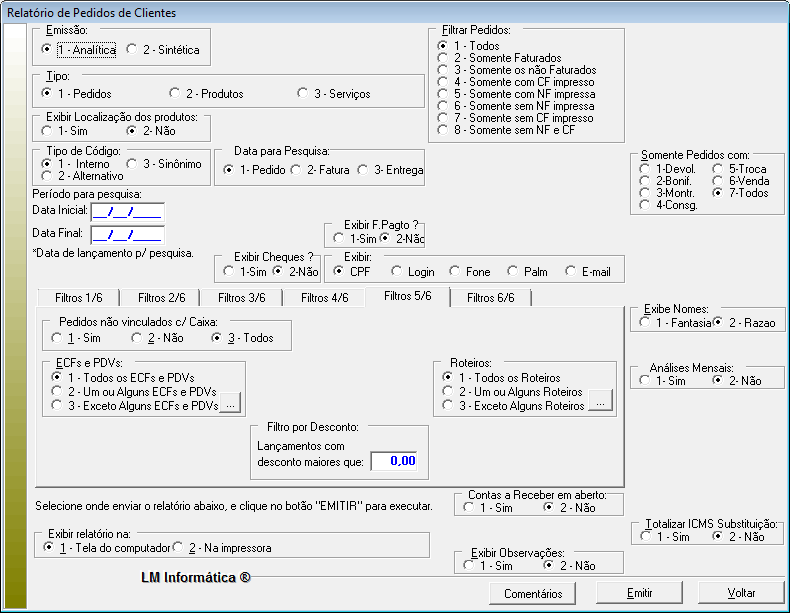This screenshot has width=790, height=613.
Task: Click the Data Inicial date field
Action: point(127,211)
